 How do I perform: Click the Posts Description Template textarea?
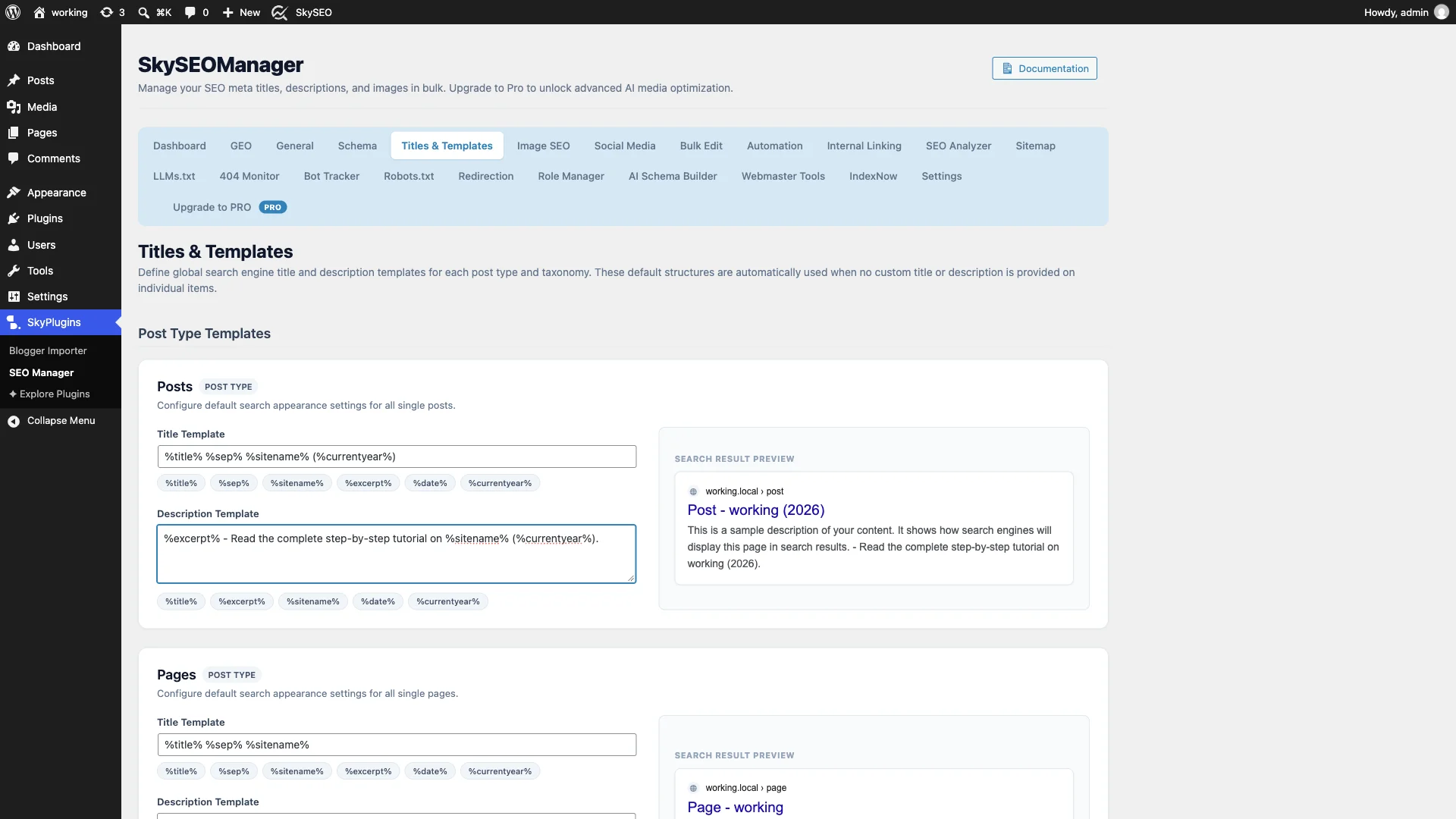(397, 554)
